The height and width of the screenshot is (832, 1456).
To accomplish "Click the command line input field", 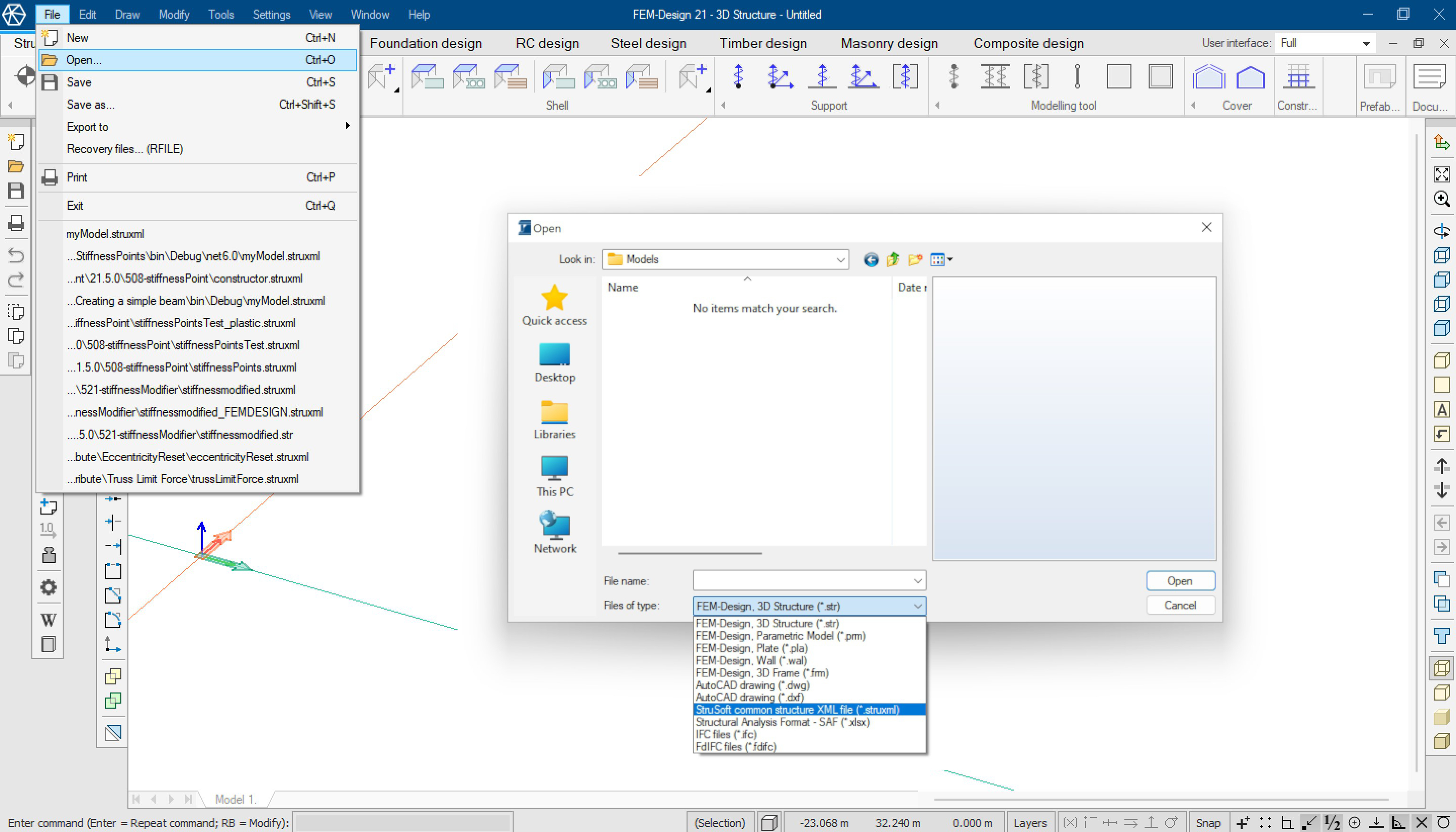I will coord(403,822).
